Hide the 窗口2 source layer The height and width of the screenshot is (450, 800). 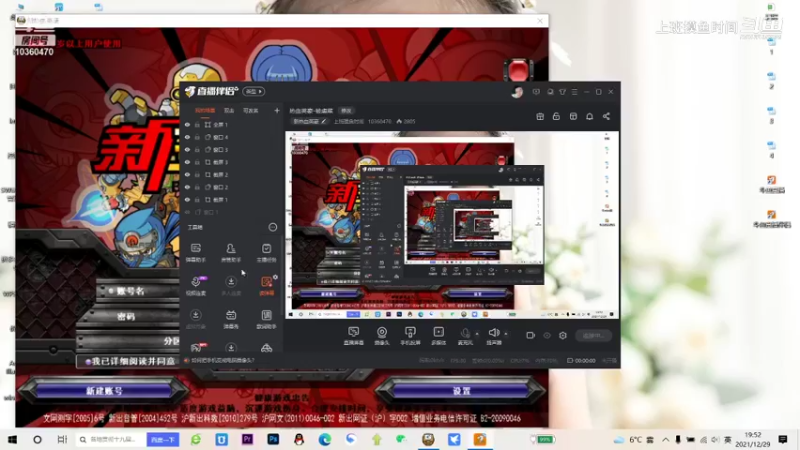[x=187, y=187]
